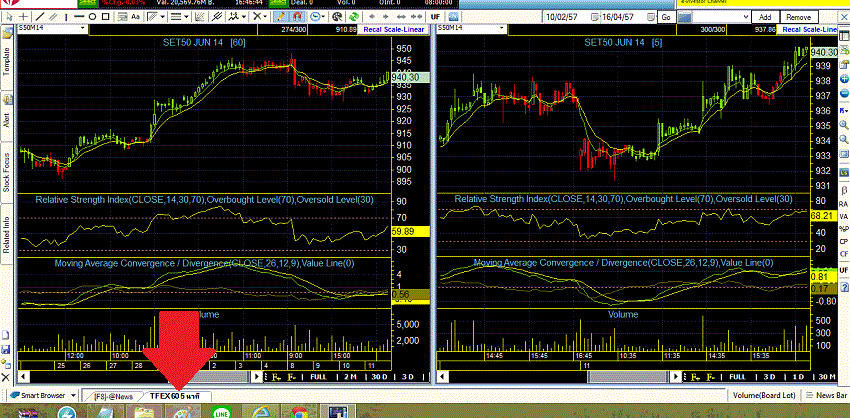Click the blue plus zoom-in icon right sidebar
Image resolution: width=850 pixels, height=418 pixels.
844,79
